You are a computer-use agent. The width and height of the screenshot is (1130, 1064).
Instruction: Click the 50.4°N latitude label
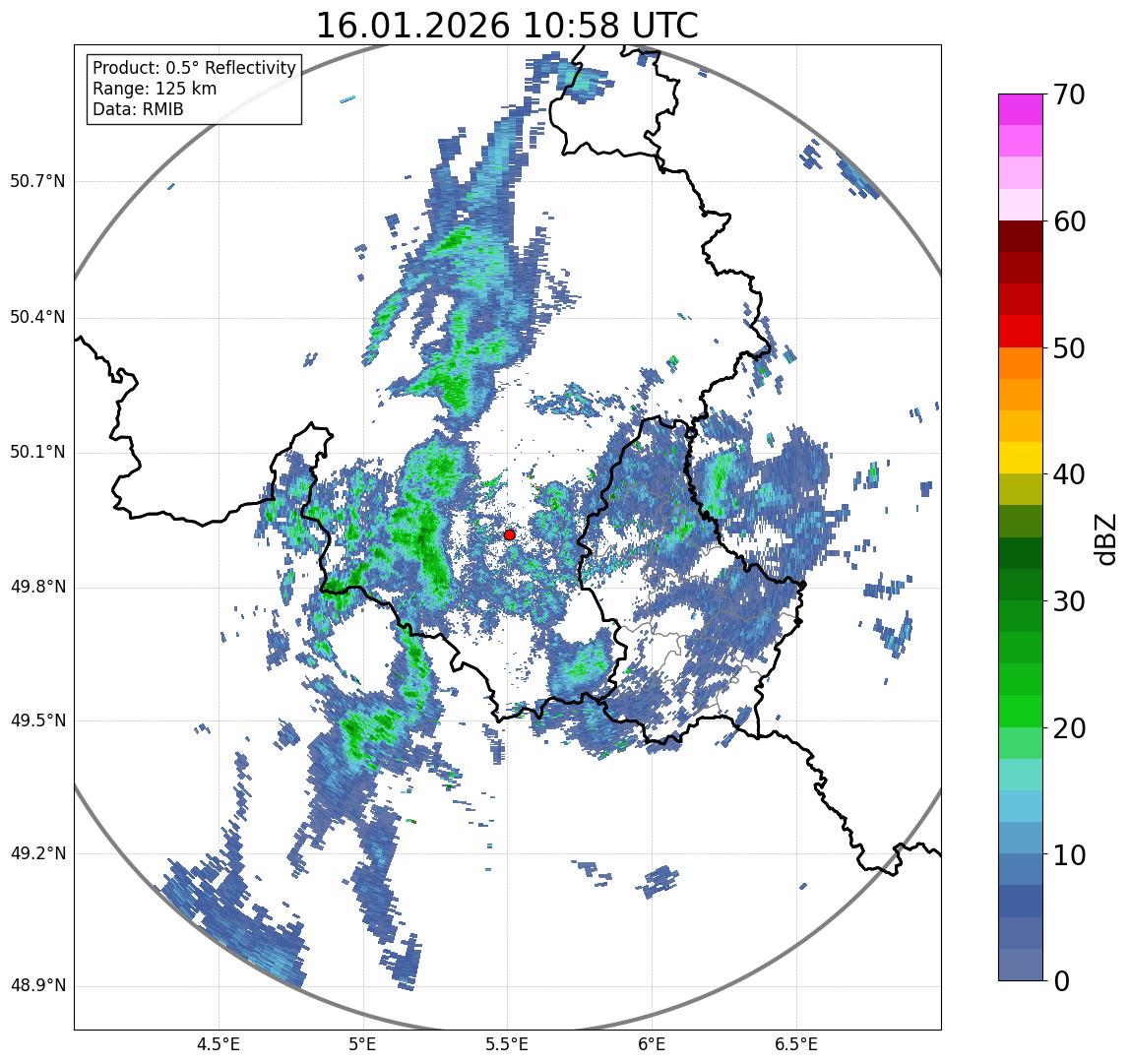pyautogui.click(x=36, y=317)
